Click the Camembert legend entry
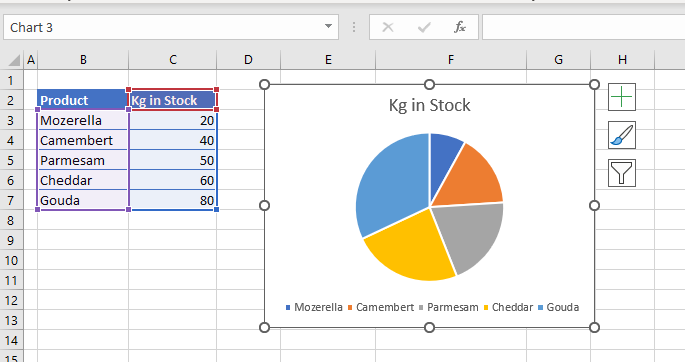685x362 pixels. [x=381, y=307]
